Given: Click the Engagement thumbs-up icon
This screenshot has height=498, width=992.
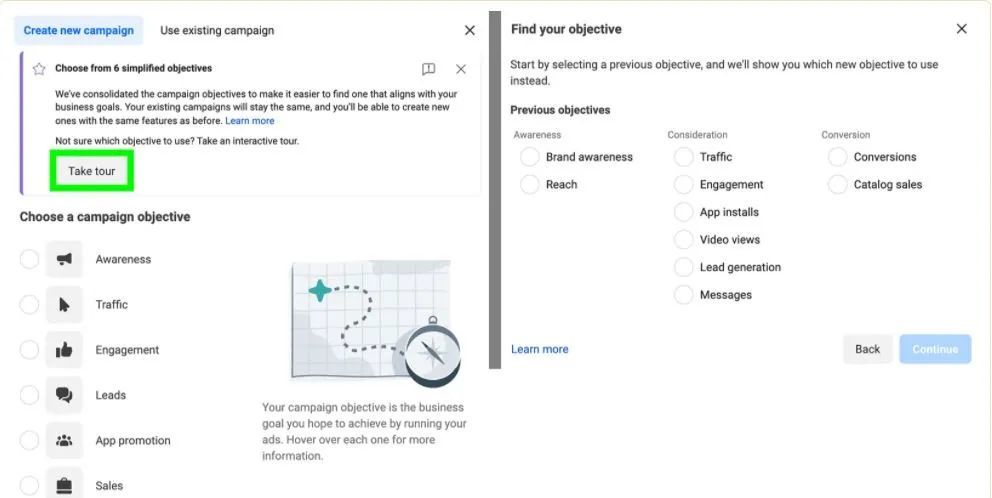Looking at the screenshot, I should click(64, 350).
